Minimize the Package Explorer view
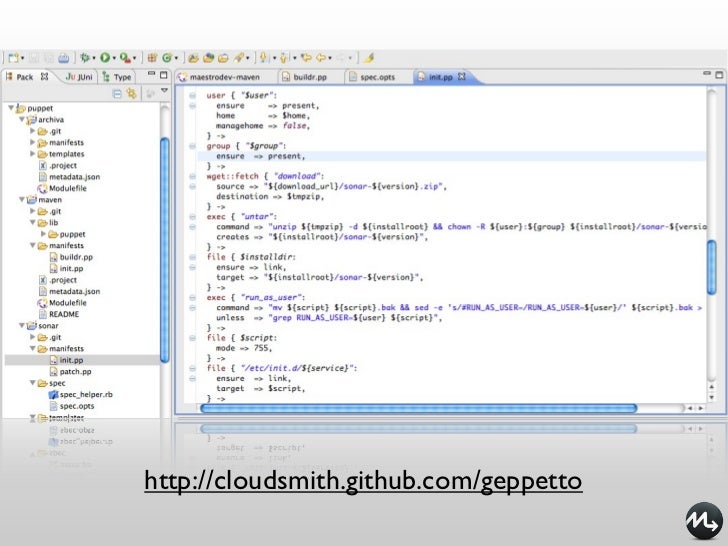The width and height of the screenshot is (728, 546). tap(151, 74)
